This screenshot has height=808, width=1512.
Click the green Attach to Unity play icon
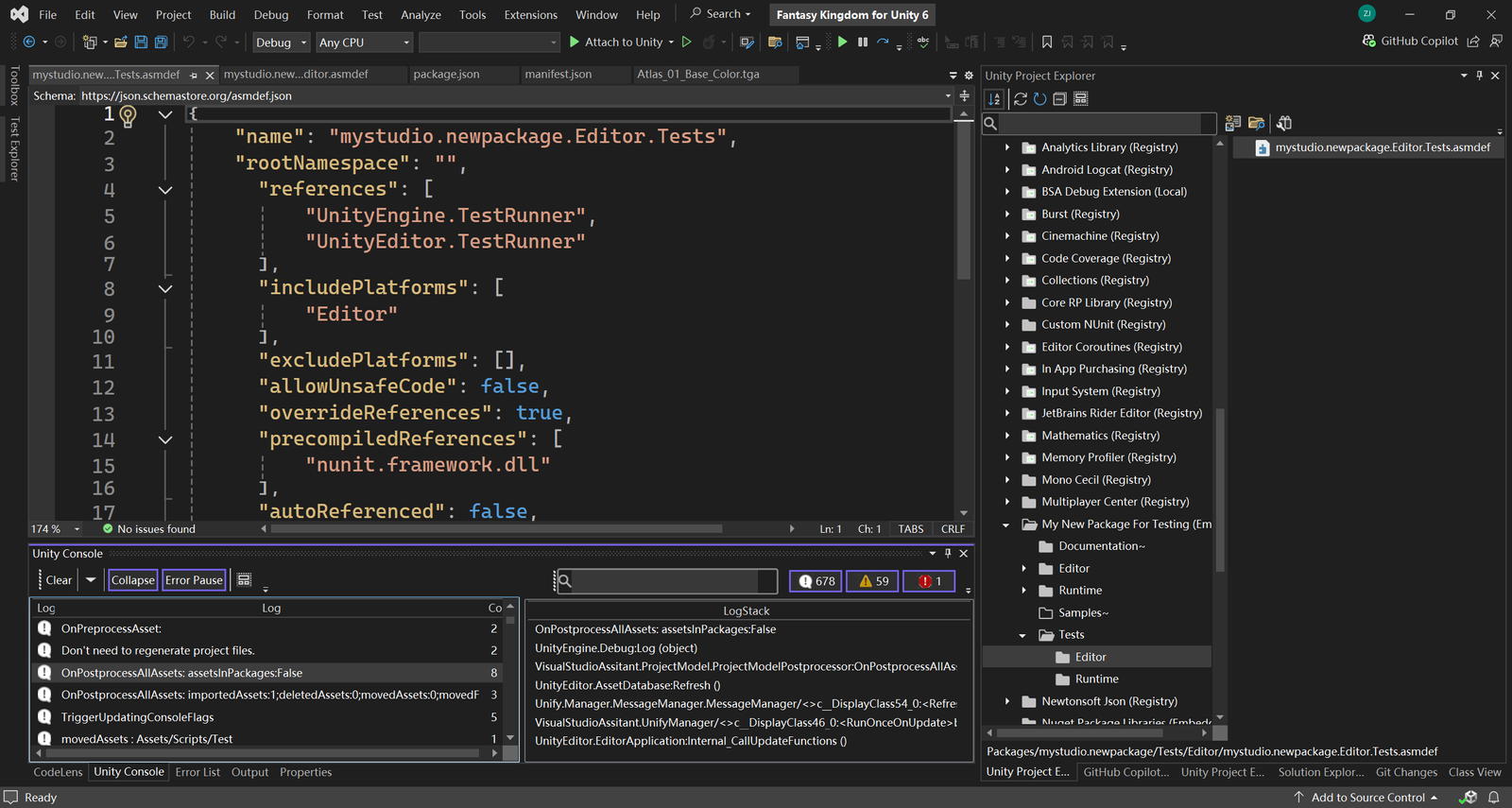pyautogui.click(x=575, y=42)
